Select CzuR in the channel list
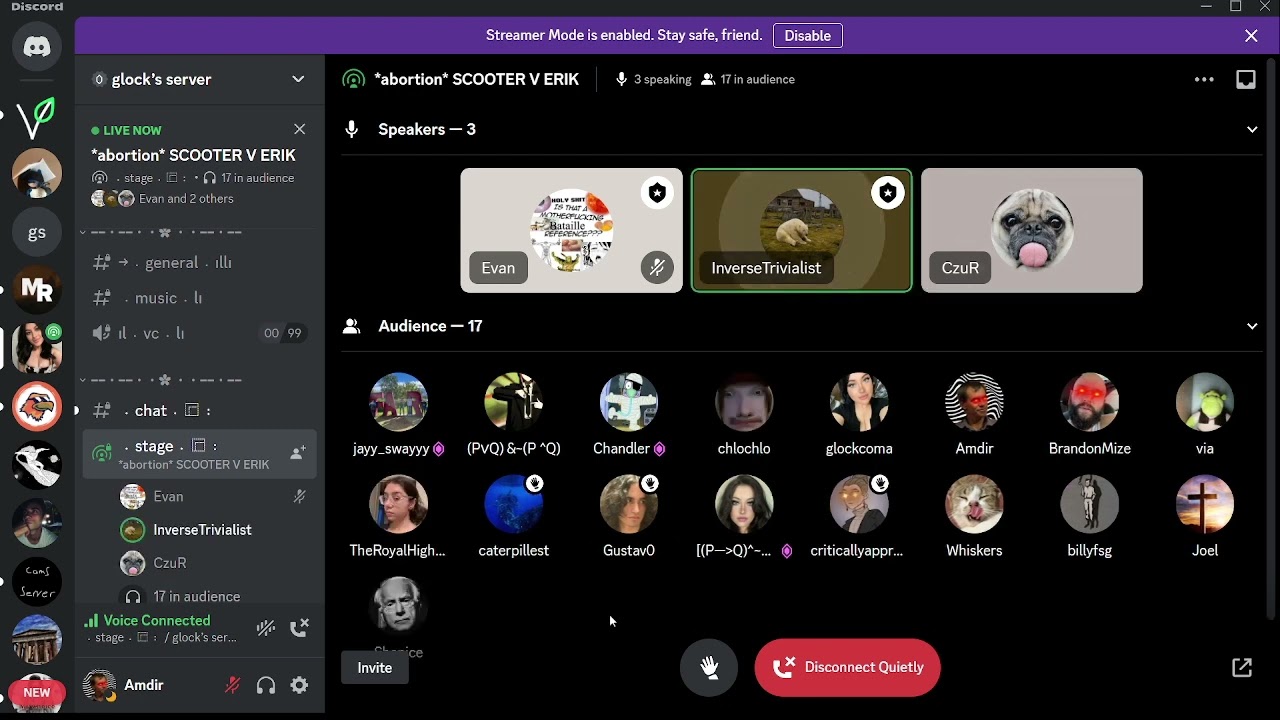This screenshot has width=1280, height=720. tap(215, 563)
